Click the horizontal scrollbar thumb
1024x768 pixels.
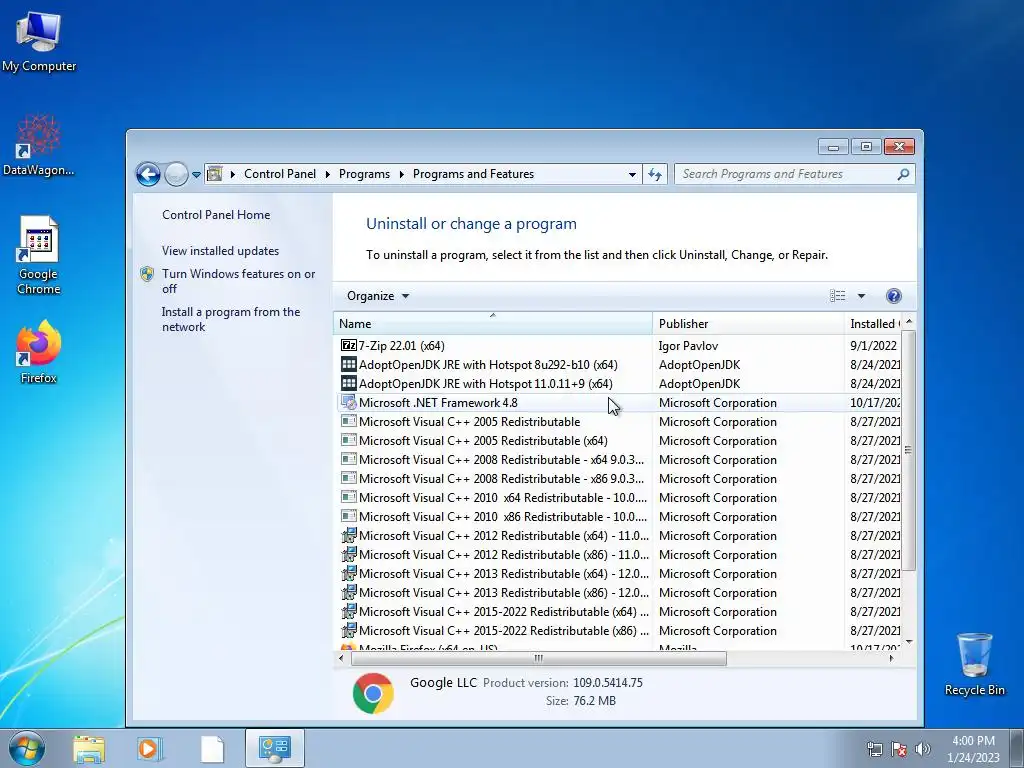pyautogui.click(x=539, y=658)
